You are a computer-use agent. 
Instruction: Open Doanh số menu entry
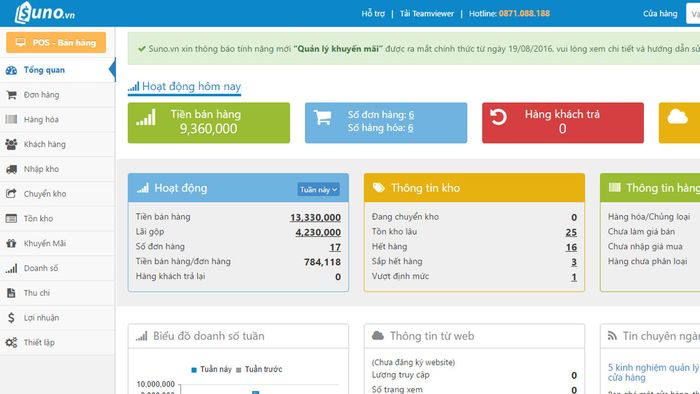57,268
